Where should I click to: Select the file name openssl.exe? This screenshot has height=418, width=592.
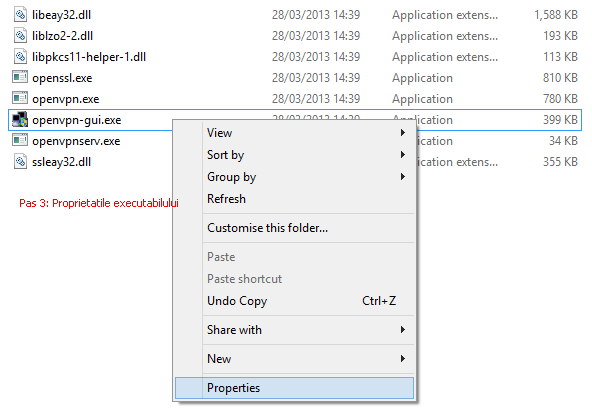62,78
